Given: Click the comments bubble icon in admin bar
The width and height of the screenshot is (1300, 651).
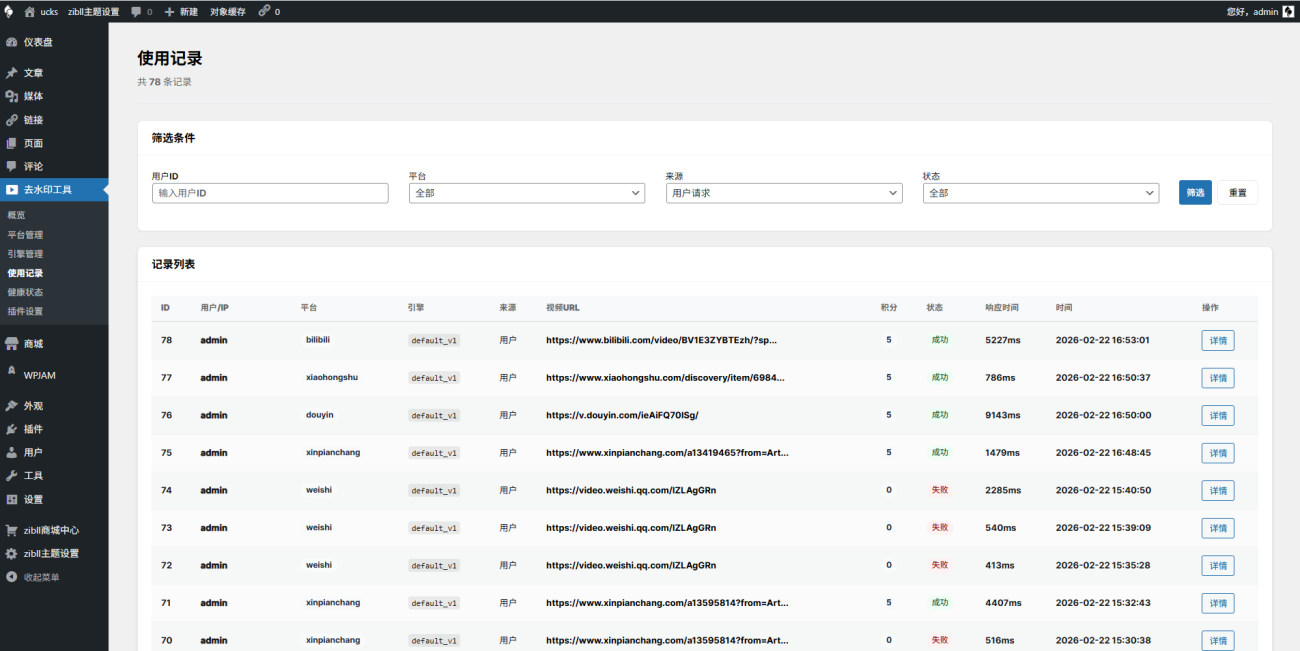Looking at the screenshot, I should [x=136, y=11].
